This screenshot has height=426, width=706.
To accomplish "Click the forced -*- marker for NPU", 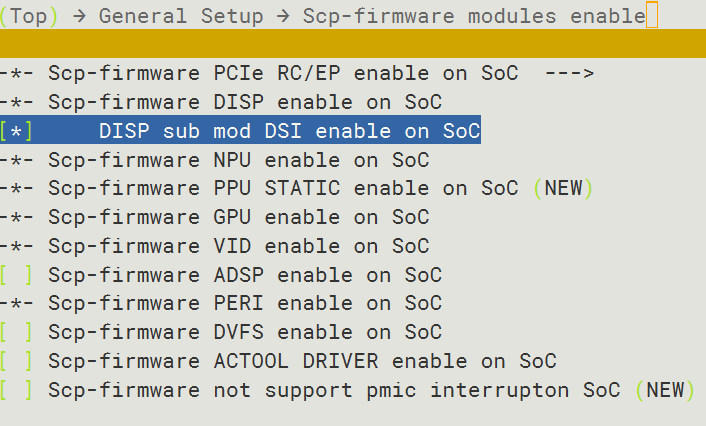I will click(16, 160).
